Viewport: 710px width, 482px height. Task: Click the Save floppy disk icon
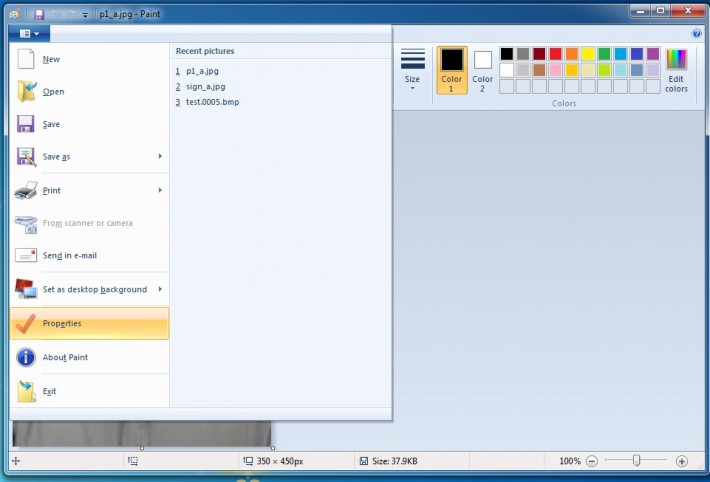pos(26,124)
